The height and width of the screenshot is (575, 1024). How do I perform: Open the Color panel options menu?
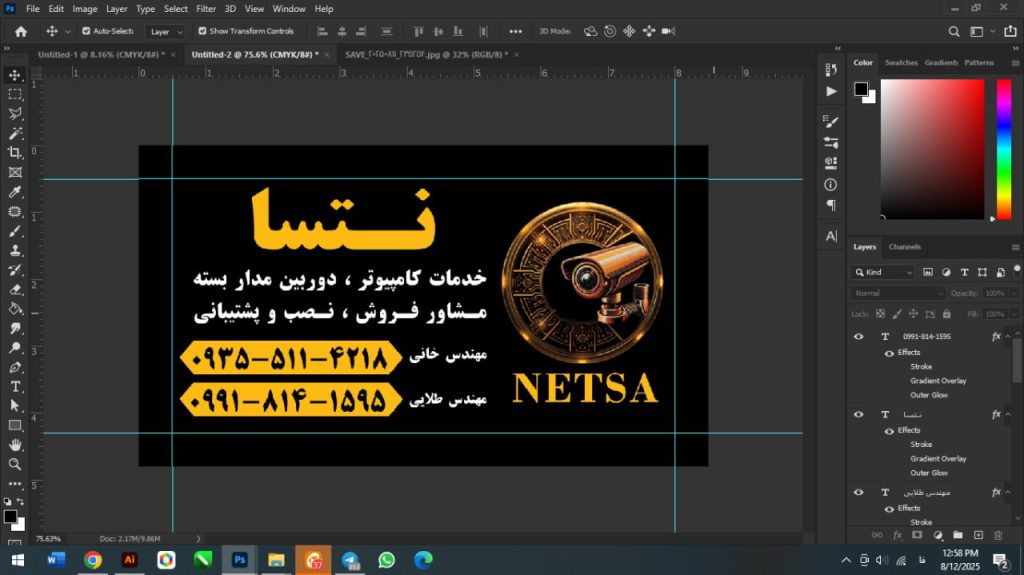point(1015,63)
